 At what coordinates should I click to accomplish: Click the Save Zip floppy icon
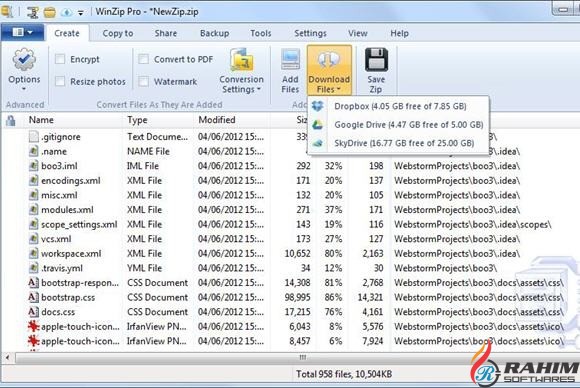click(376, 59)
